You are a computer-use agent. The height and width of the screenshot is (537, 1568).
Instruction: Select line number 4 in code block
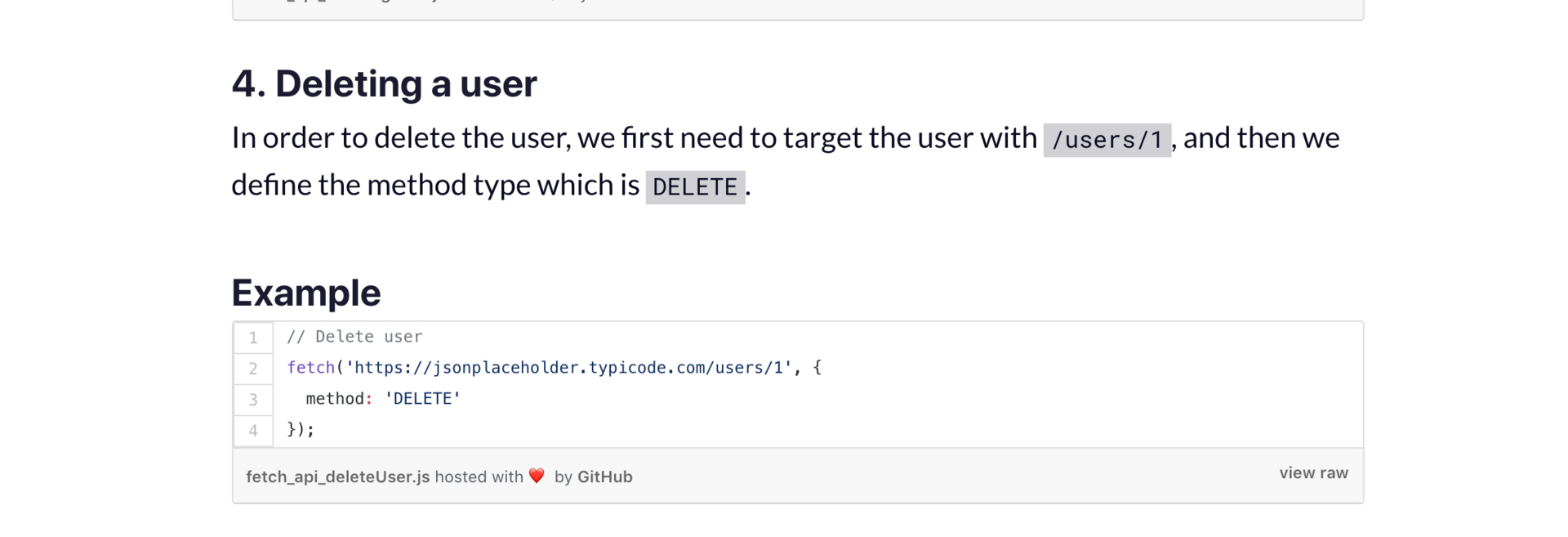tap(253, 431)
